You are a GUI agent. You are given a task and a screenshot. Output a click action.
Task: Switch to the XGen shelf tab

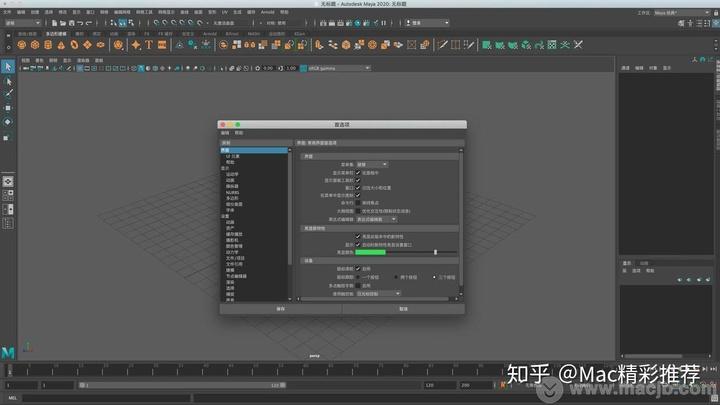click(299, 34)
